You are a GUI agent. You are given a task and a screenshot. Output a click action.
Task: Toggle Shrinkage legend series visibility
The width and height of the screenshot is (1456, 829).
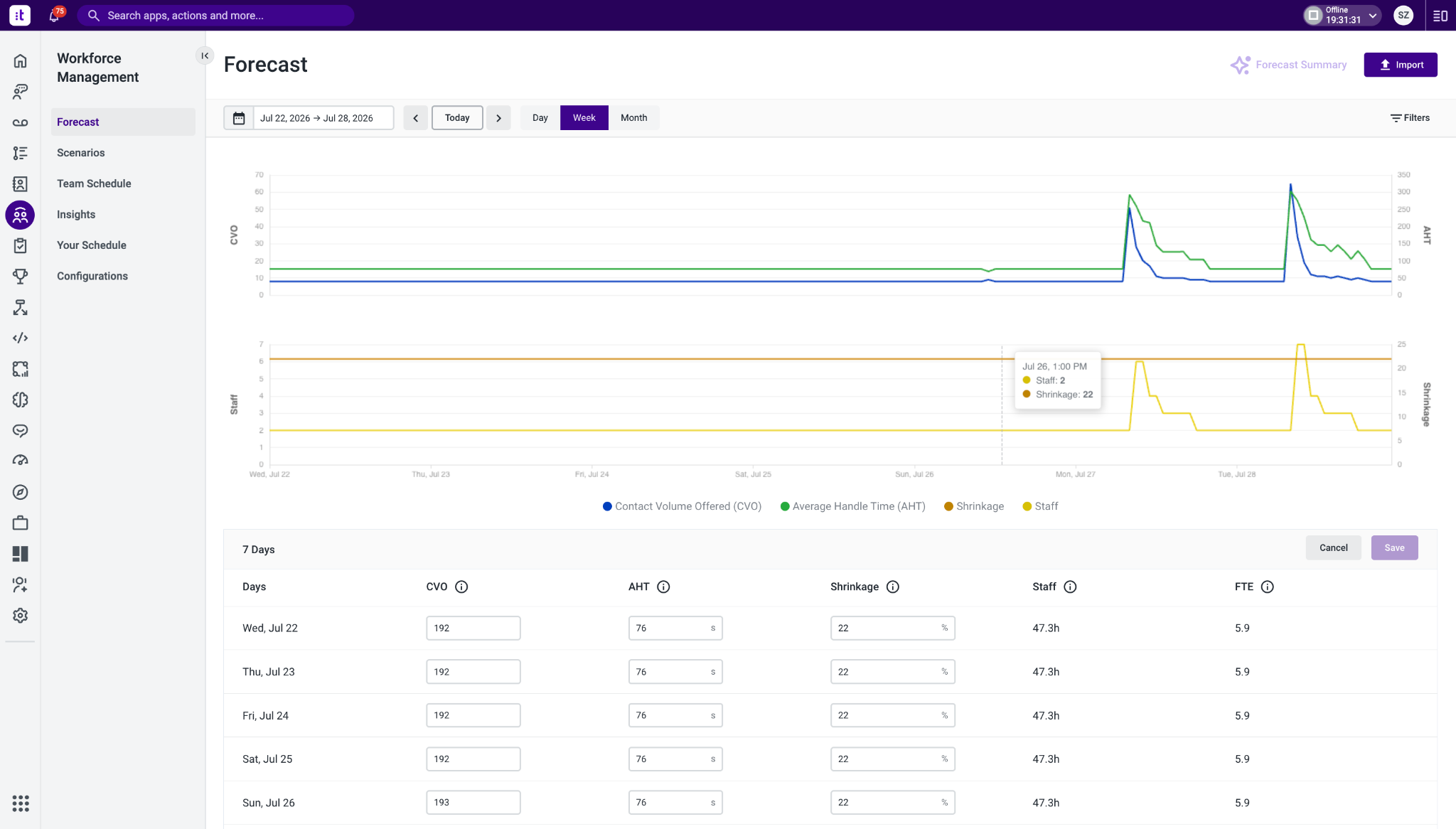(x=974, y=506)
